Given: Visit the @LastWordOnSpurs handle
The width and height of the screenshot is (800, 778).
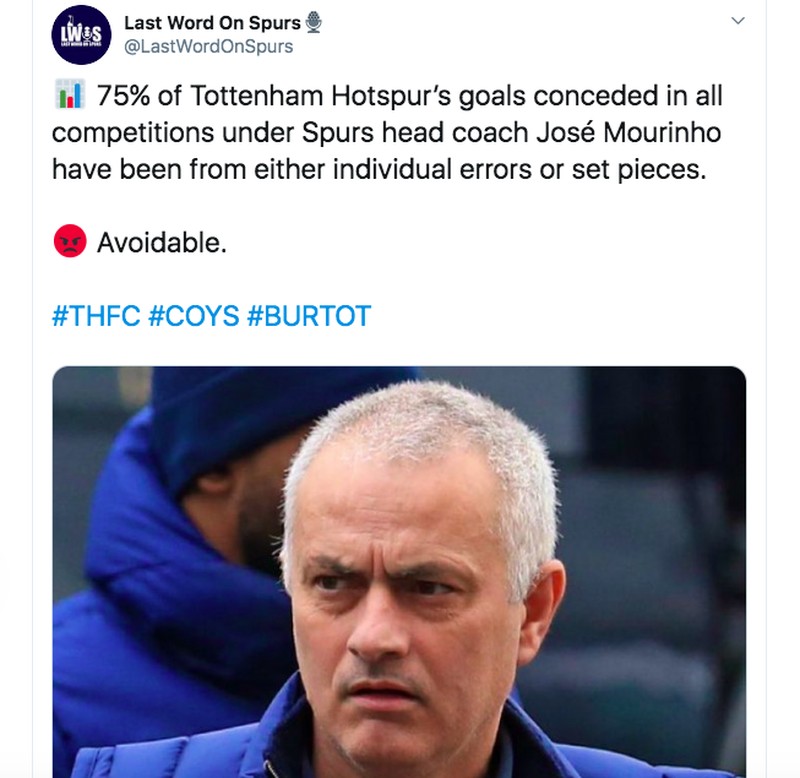Looking at the screenshot, I should point(209,44).
